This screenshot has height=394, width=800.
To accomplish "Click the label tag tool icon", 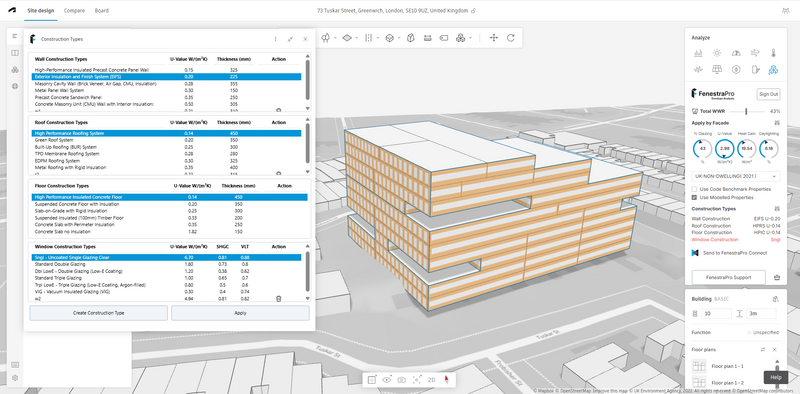I will point(444,38).
